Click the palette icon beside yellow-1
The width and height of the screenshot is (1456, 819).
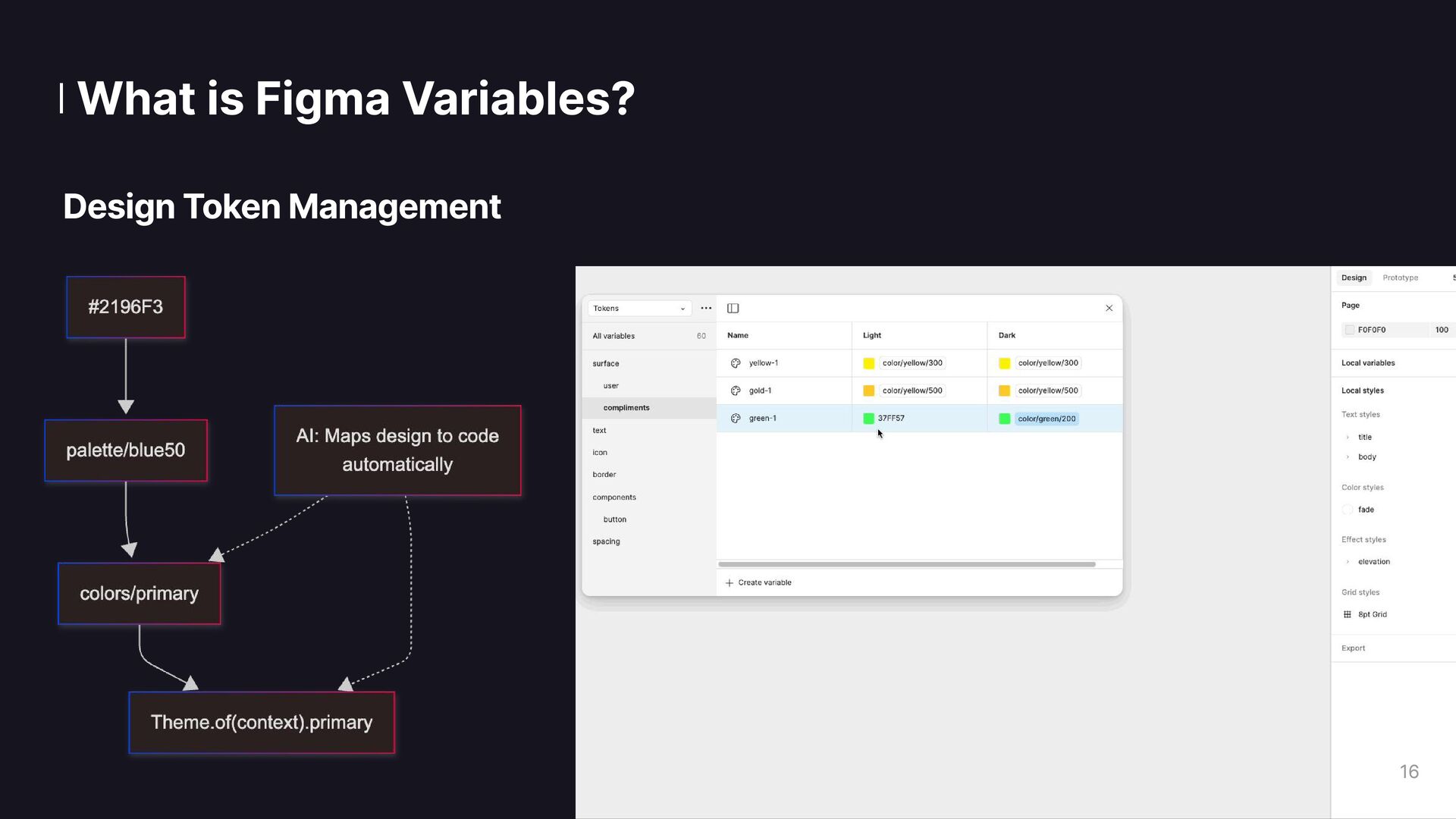click(x=736, y=363)
